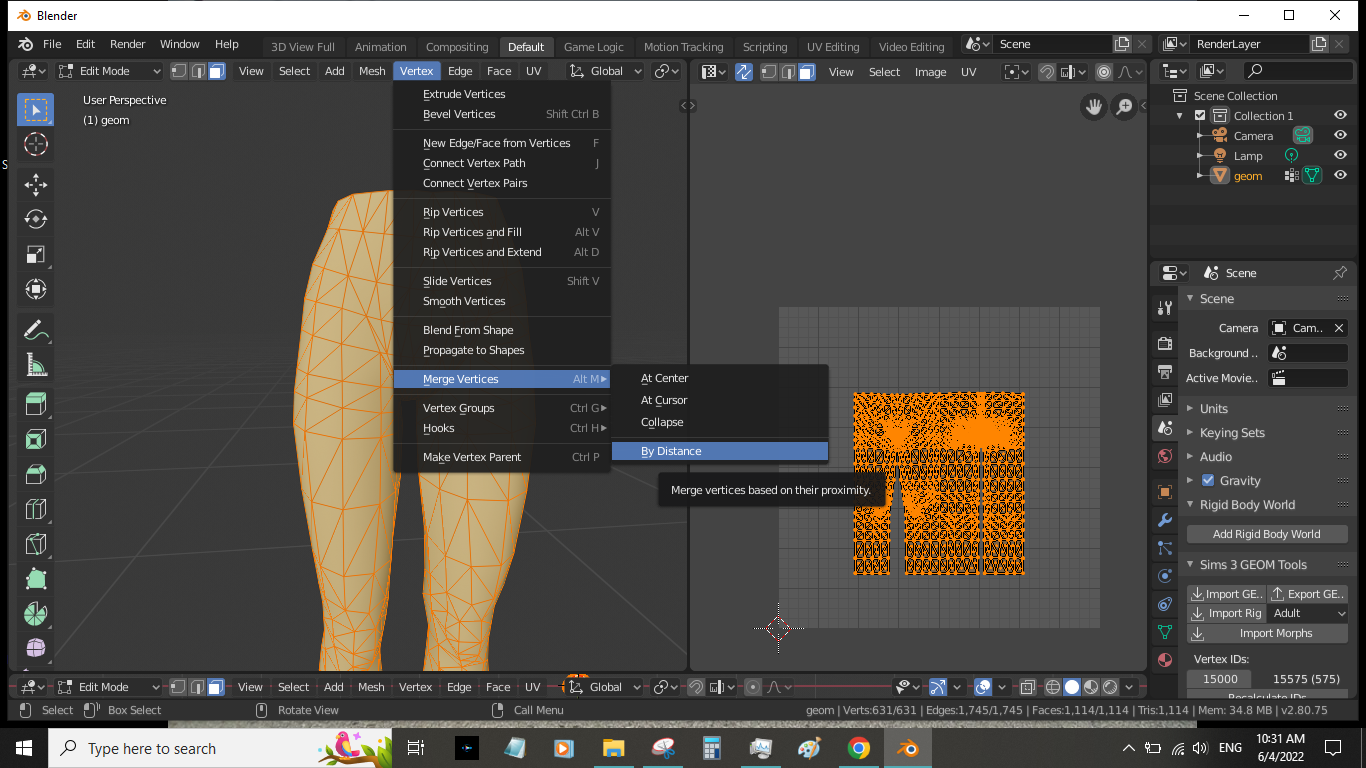Choose By Distance in Merge Vertices submenu
1366x768 pixels.
point(720,451)
